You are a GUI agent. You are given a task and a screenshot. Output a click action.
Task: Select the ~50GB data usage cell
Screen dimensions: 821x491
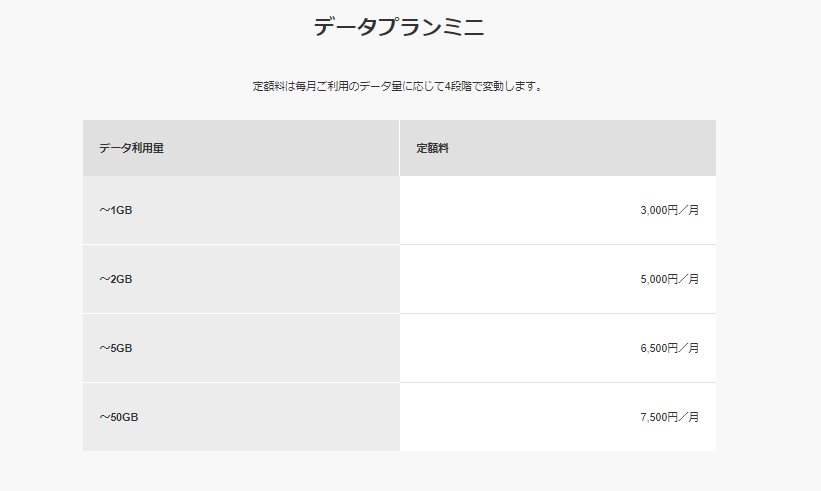(x=241, y=417)
